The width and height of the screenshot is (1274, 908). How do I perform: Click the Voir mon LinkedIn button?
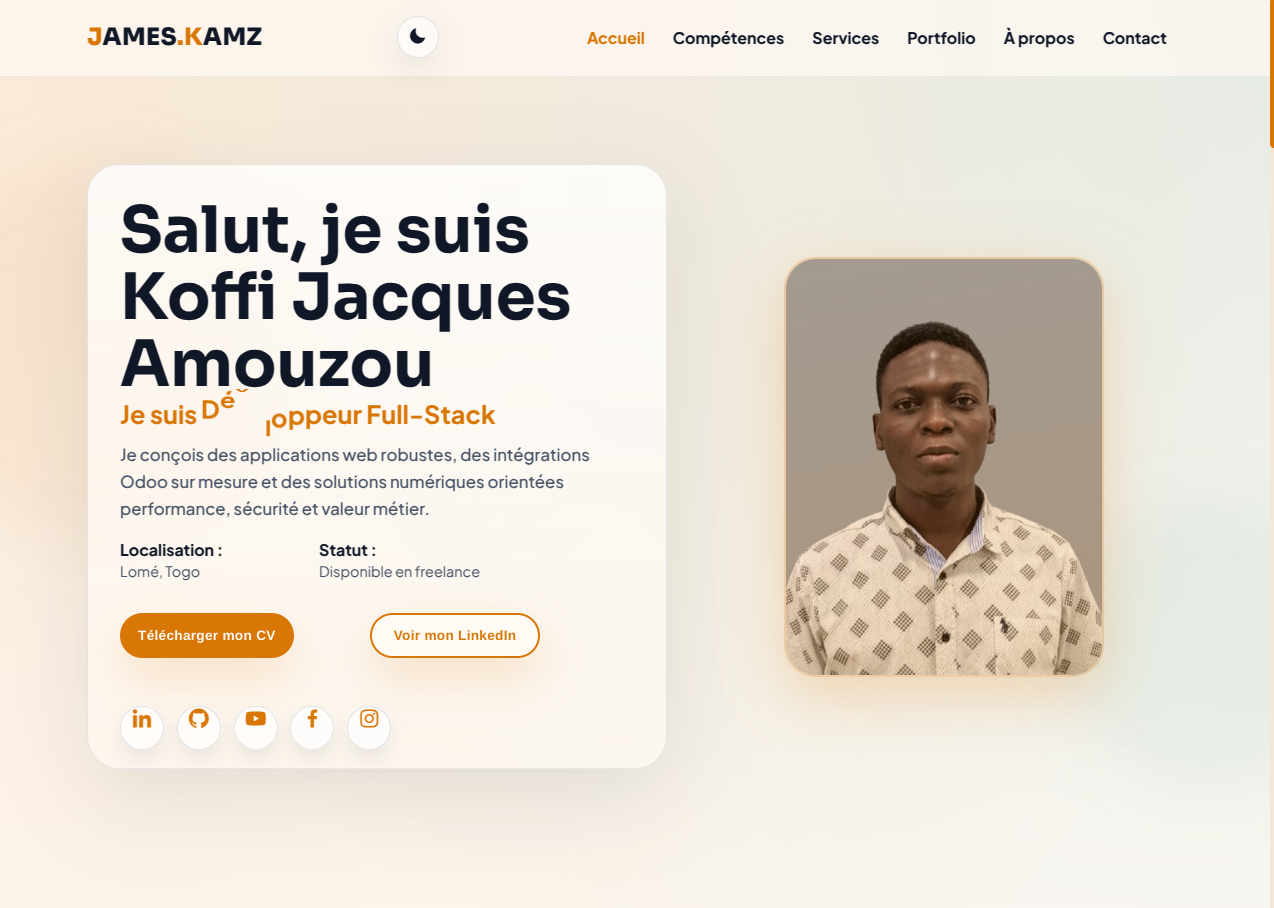tap(455, 635)
